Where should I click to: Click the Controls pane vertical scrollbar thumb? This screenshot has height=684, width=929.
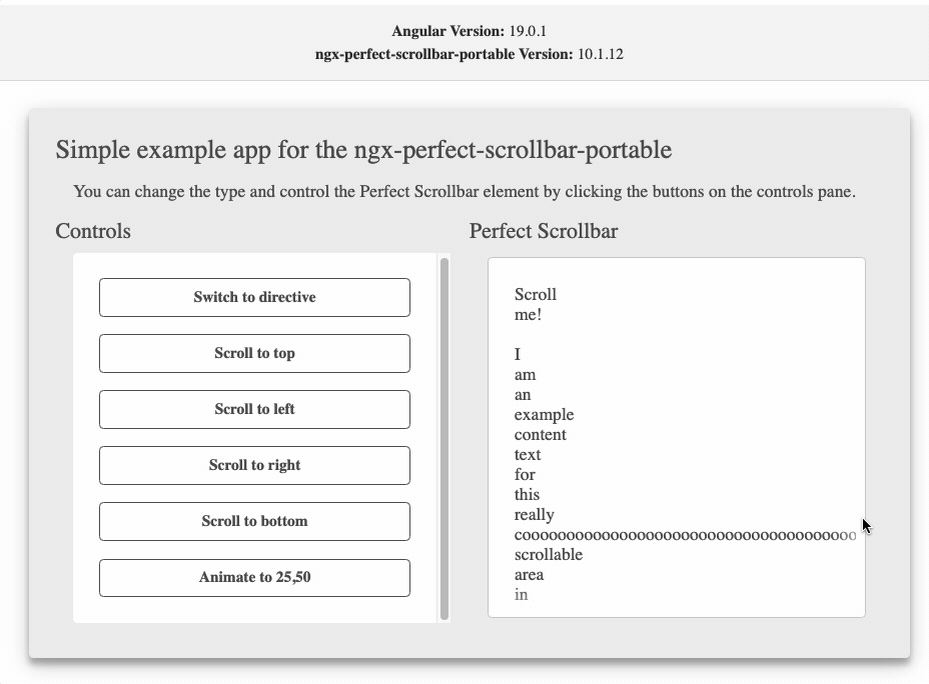pos(444,439)
